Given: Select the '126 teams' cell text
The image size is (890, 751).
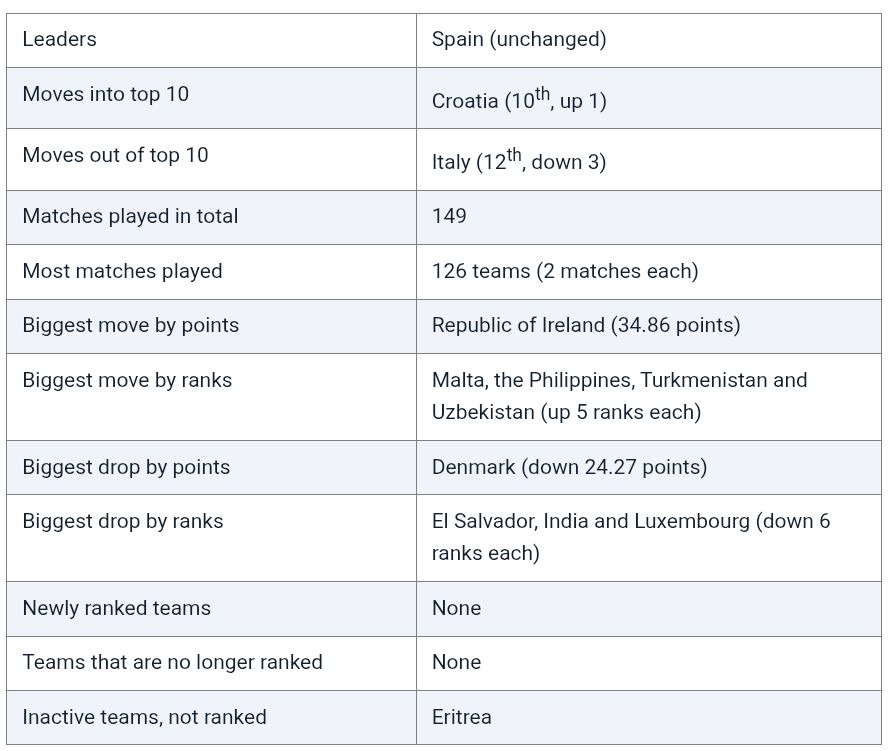Looking at the screenshot, I should pos(565,271).
